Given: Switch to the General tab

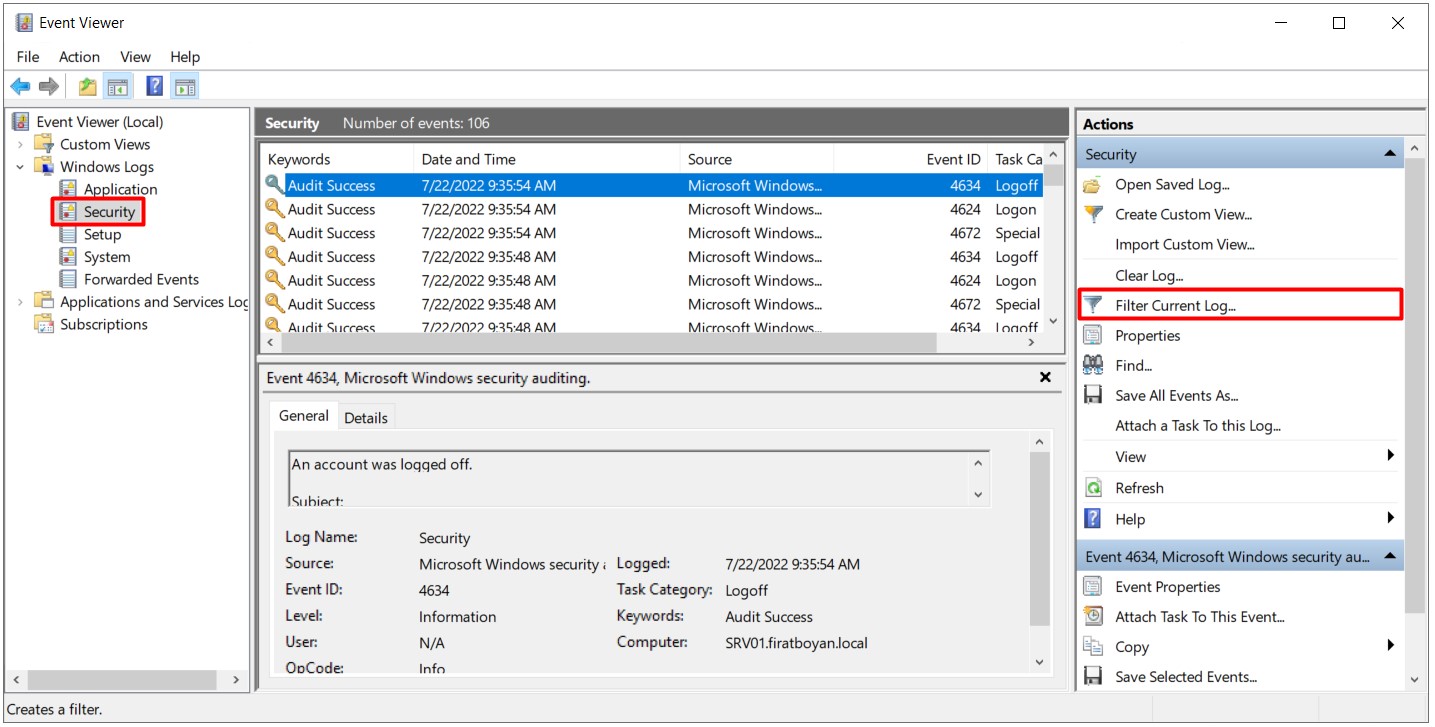Looking at the screenshot, I should coord(304,416).
